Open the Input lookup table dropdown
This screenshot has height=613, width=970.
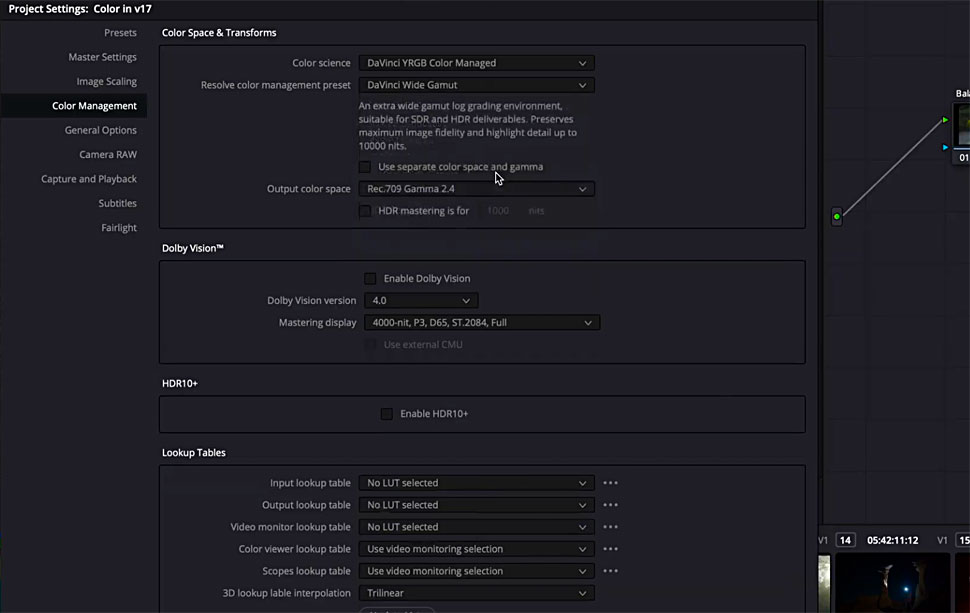tap(476, 483)
